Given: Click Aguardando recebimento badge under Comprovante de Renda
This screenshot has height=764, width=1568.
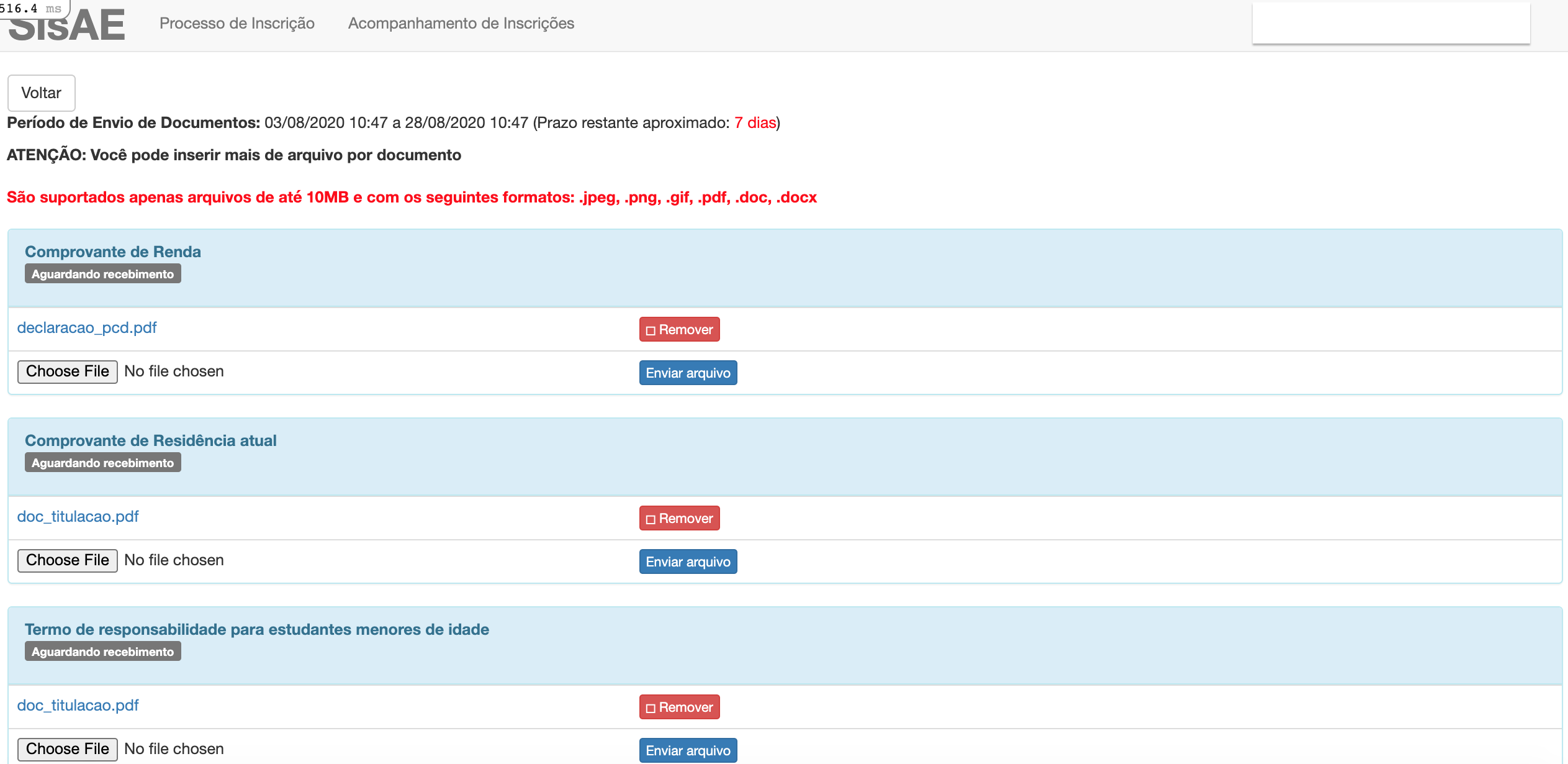Looking at the screenshot, I should (x=103, y=274).
